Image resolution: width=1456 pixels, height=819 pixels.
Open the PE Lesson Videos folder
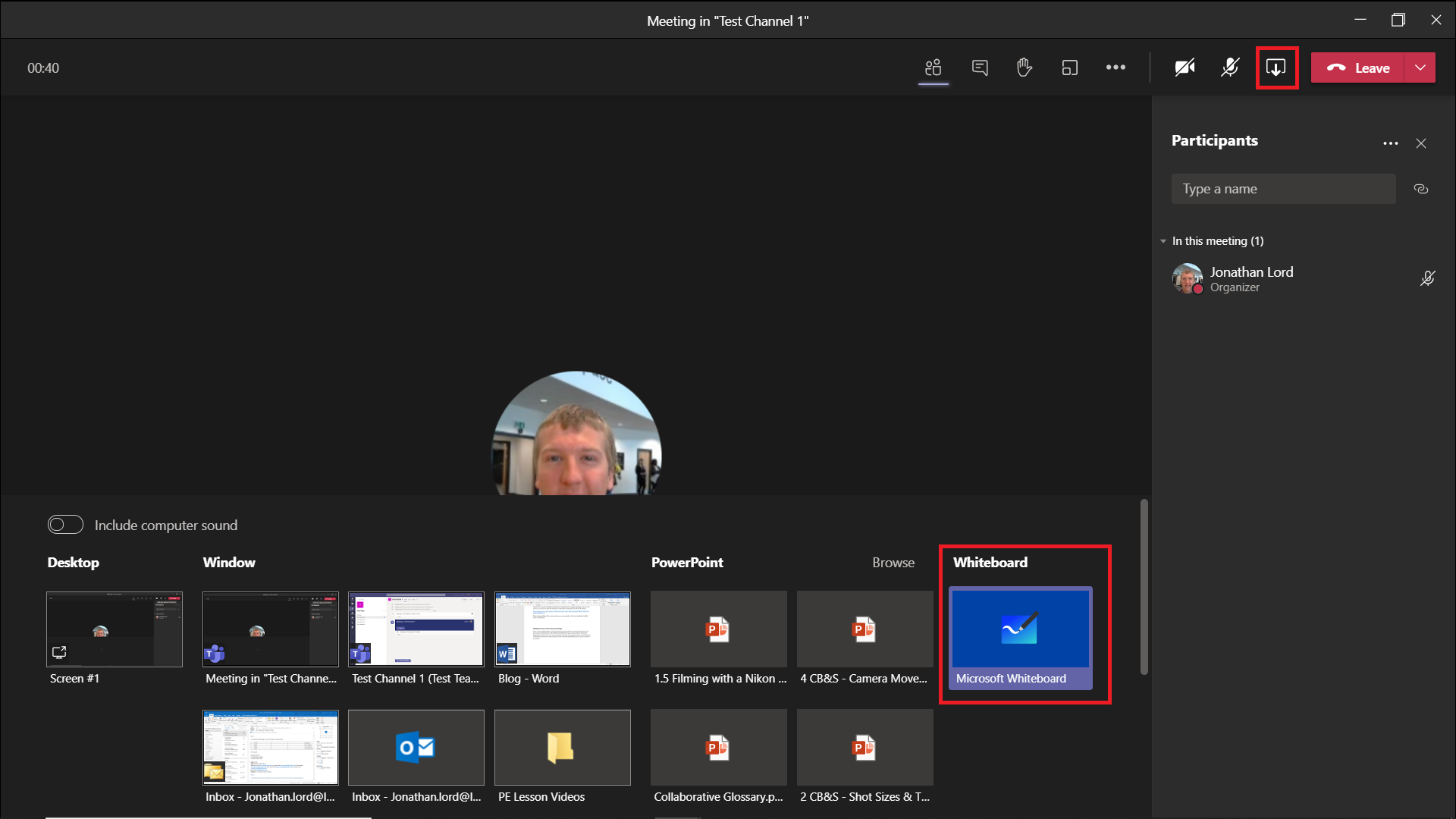click(x=561, y=747)
